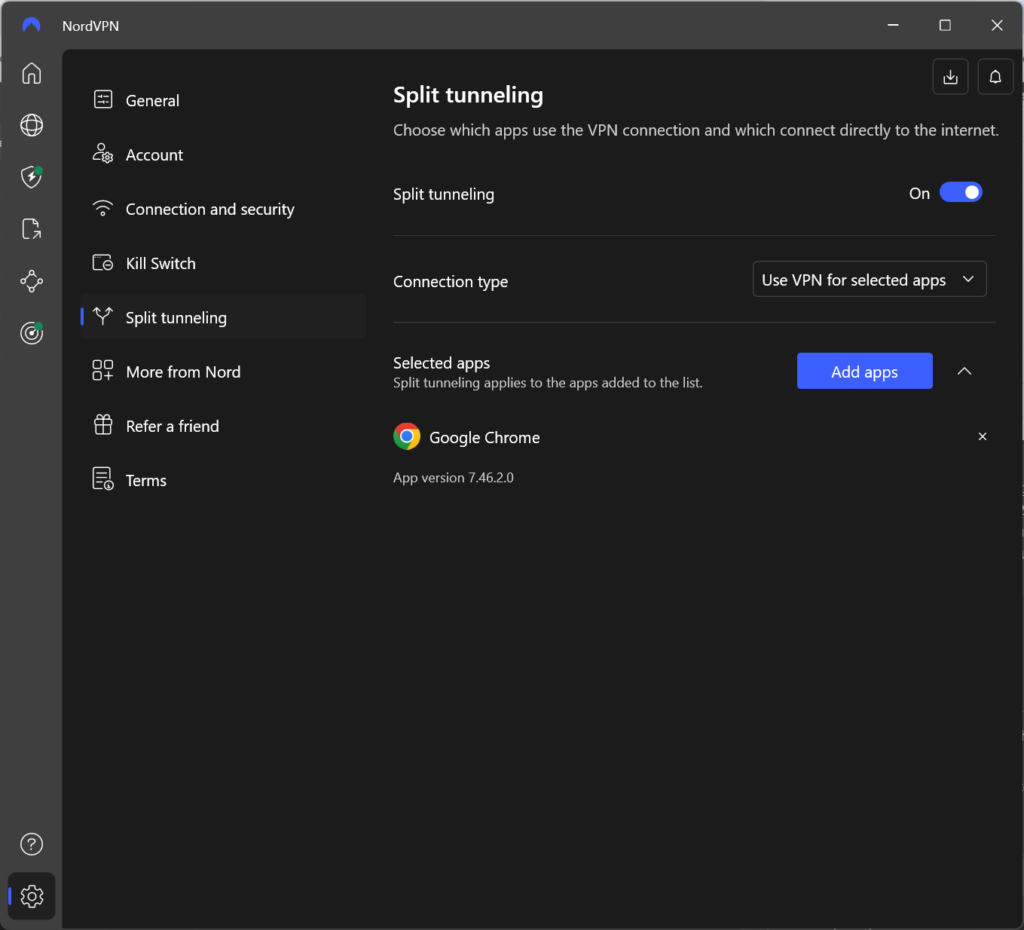Open the Home view in sidebar
Screen dimensions: 1024x930
31,73
